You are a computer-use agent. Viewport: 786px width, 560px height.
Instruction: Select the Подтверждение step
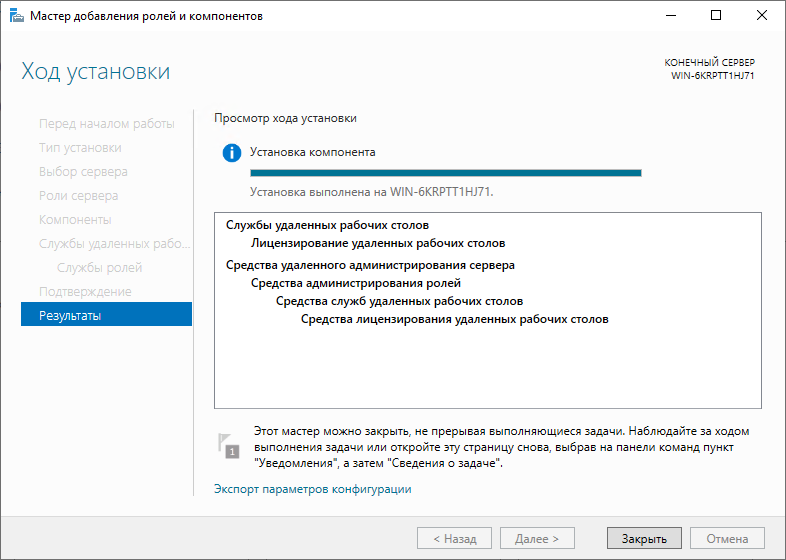85,292
